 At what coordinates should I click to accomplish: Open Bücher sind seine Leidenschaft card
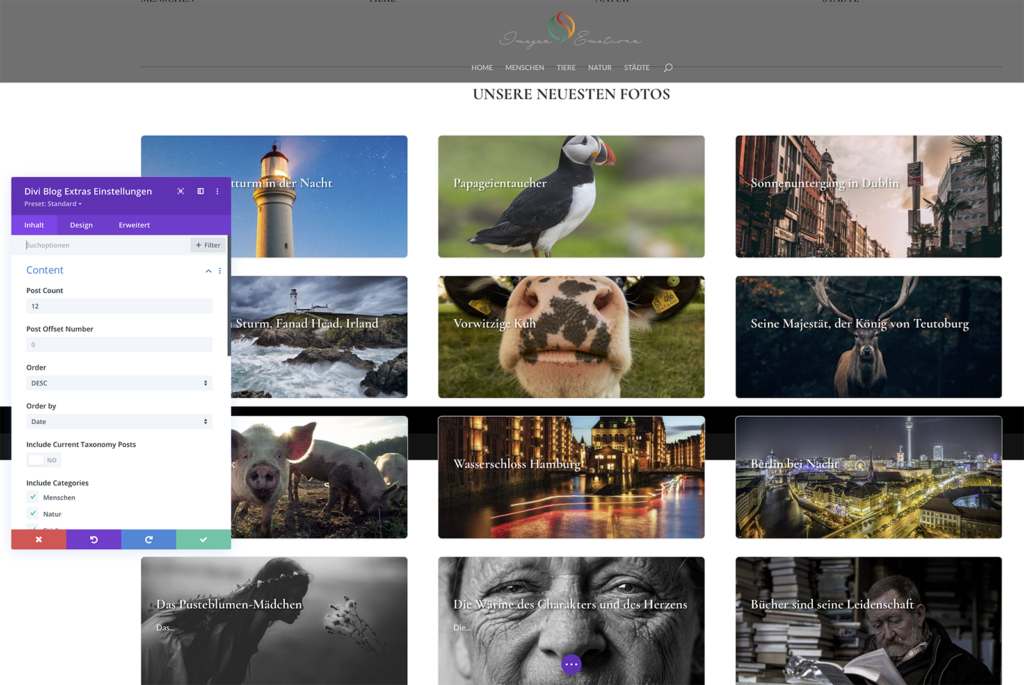[x=869, y=621]
